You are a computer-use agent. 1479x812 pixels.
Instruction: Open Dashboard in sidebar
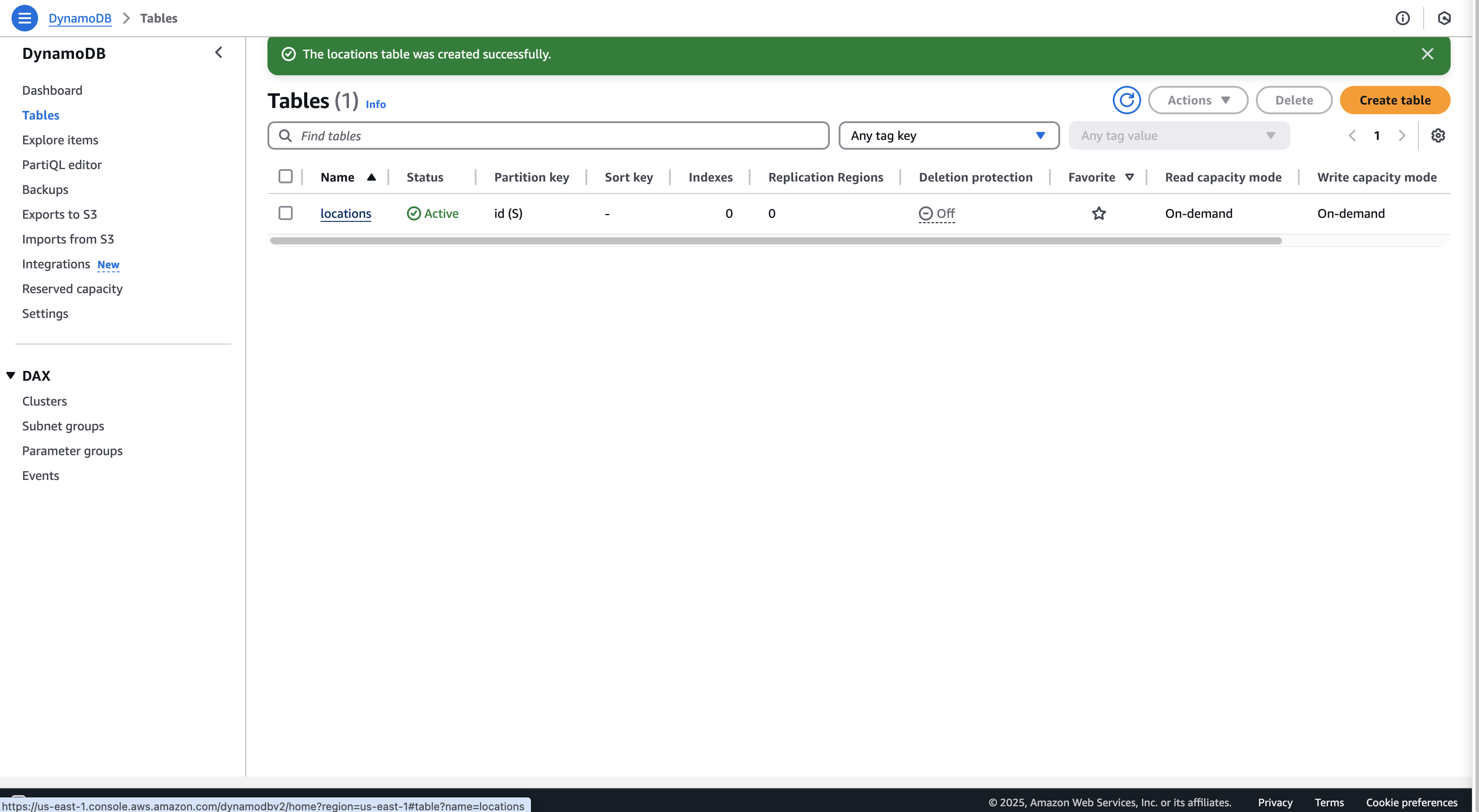click(x=52, y=90)
